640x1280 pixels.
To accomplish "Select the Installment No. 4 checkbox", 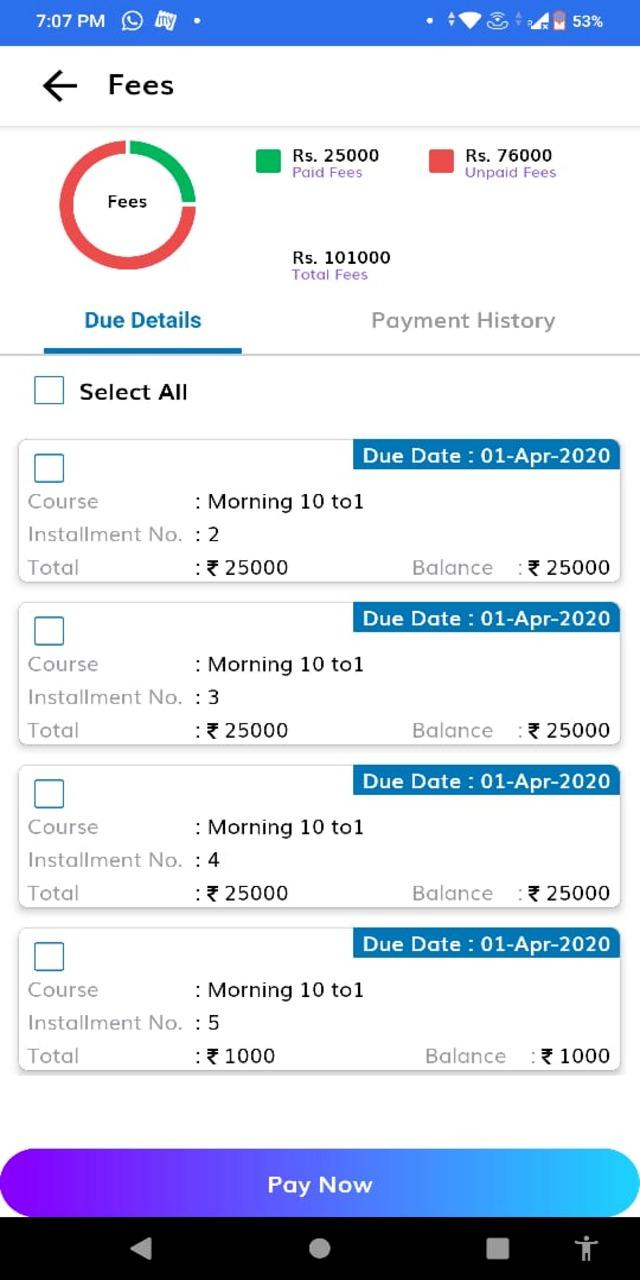I will click(49, 794).
